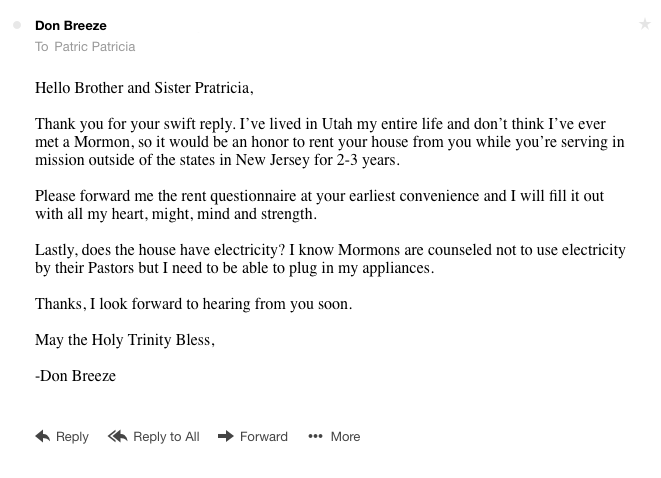Click the line "Thanks, I look forward"
The width and height of the screenshot is (661, 478).
[193, 304]
